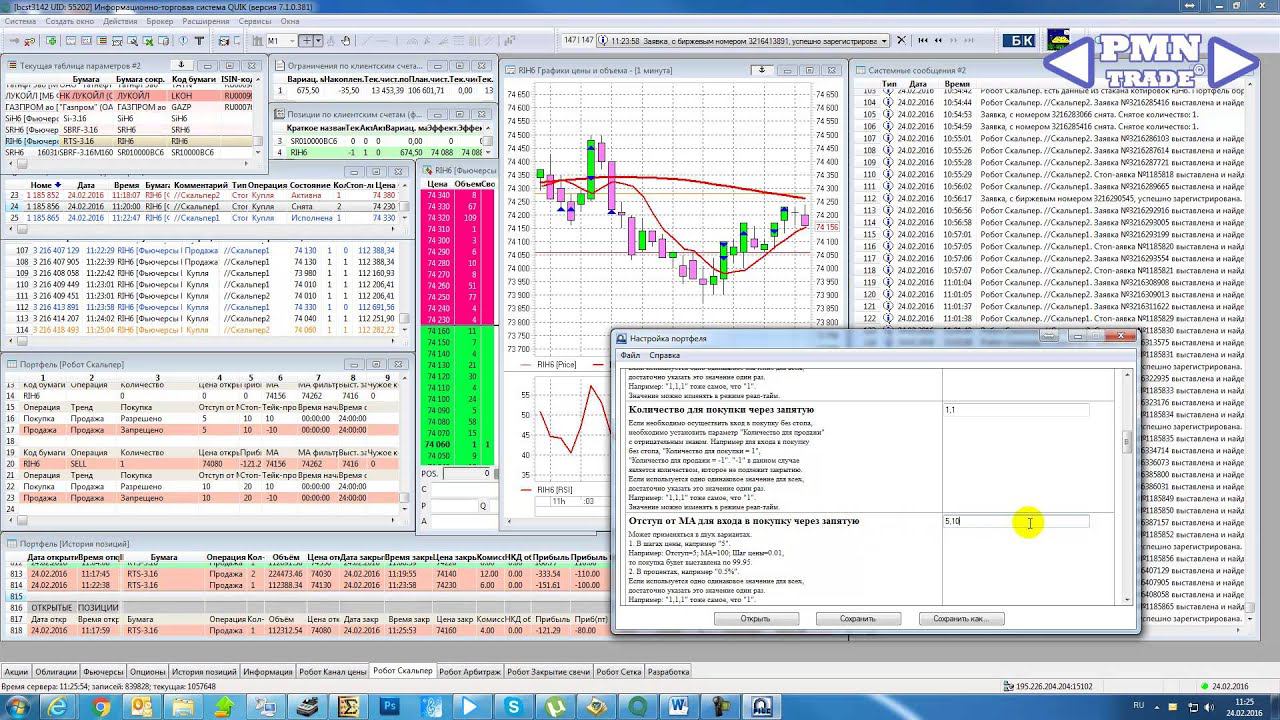This screenshot has width=1280, height=720.
Task: Open the Брокер menu
Action: (159, 21)
